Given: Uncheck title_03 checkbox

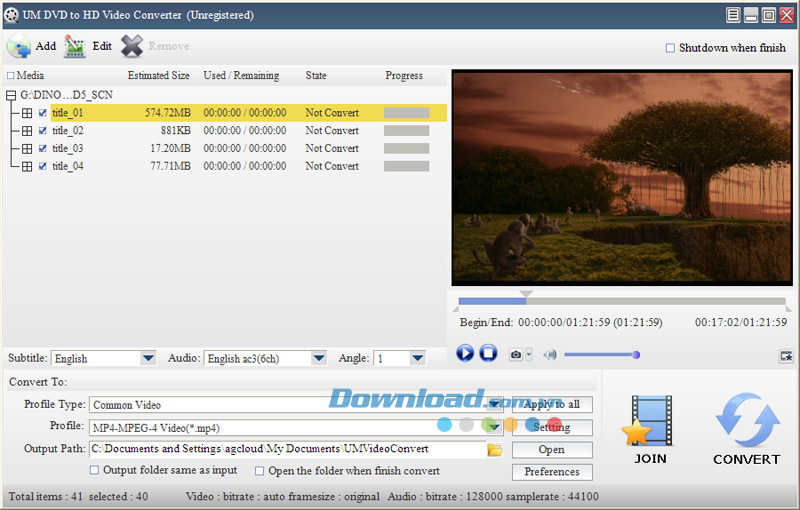Looking at the screenshot, I should (x=42, y=149).
